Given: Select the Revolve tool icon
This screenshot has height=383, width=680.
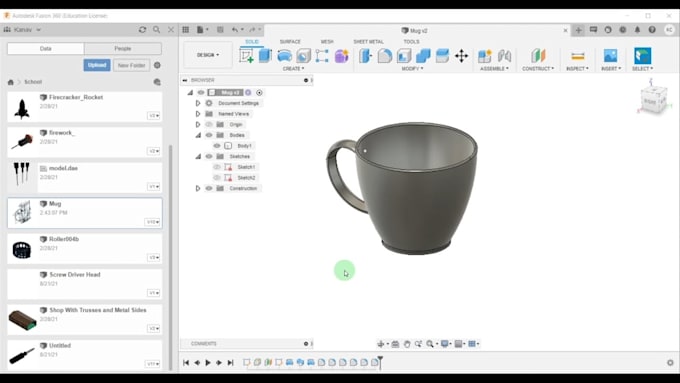Looking at the screenshot, I should 284,56.
